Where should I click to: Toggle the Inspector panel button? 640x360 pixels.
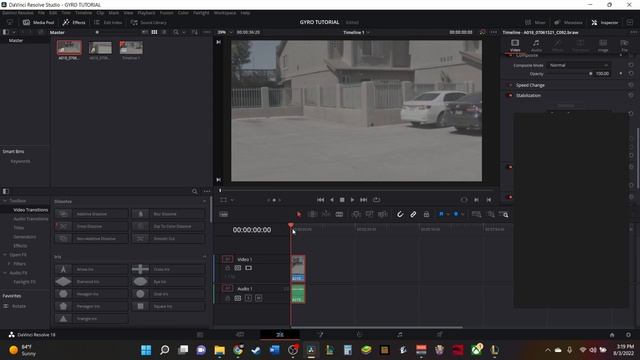[605, 22]
